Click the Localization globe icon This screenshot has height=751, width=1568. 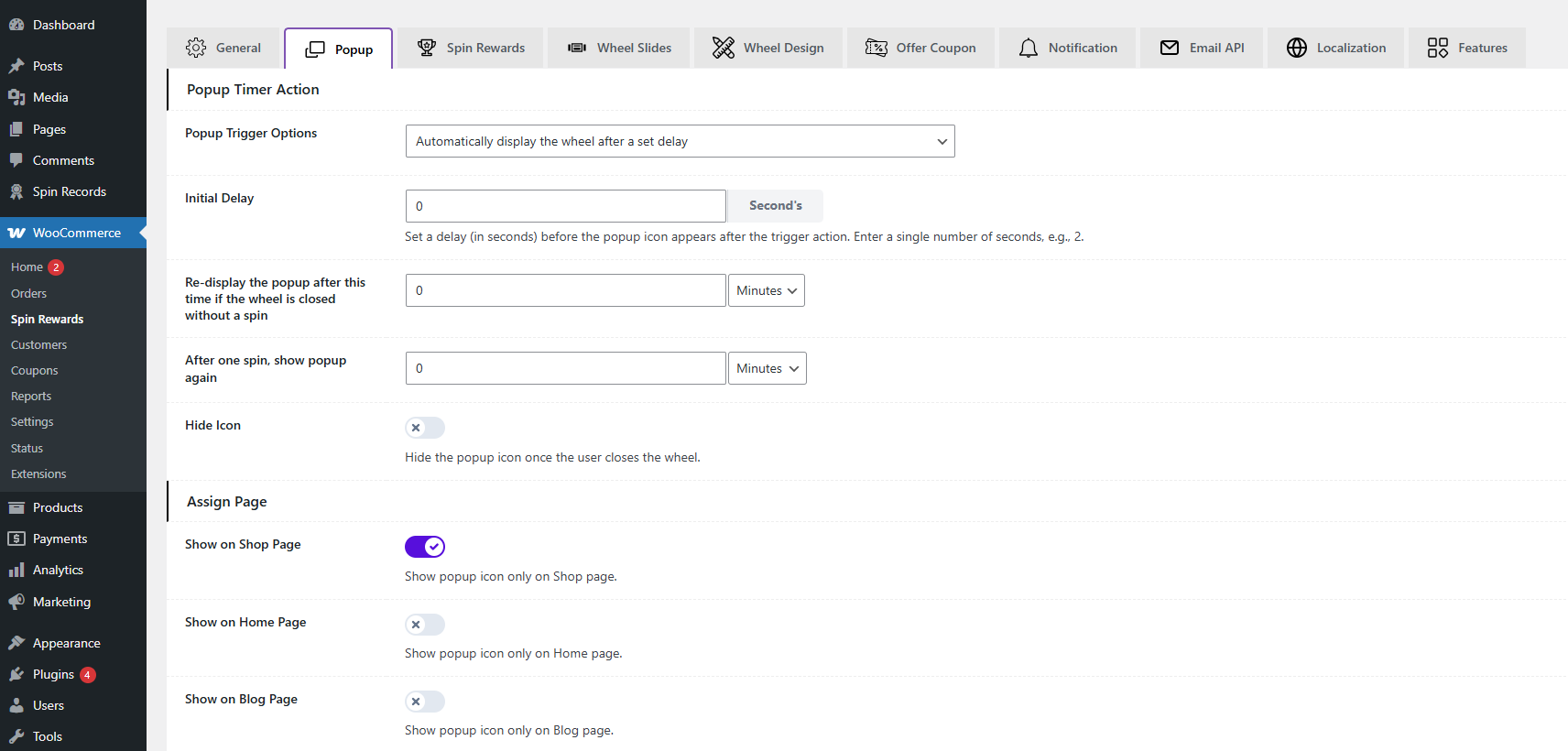pos(1296,48)
